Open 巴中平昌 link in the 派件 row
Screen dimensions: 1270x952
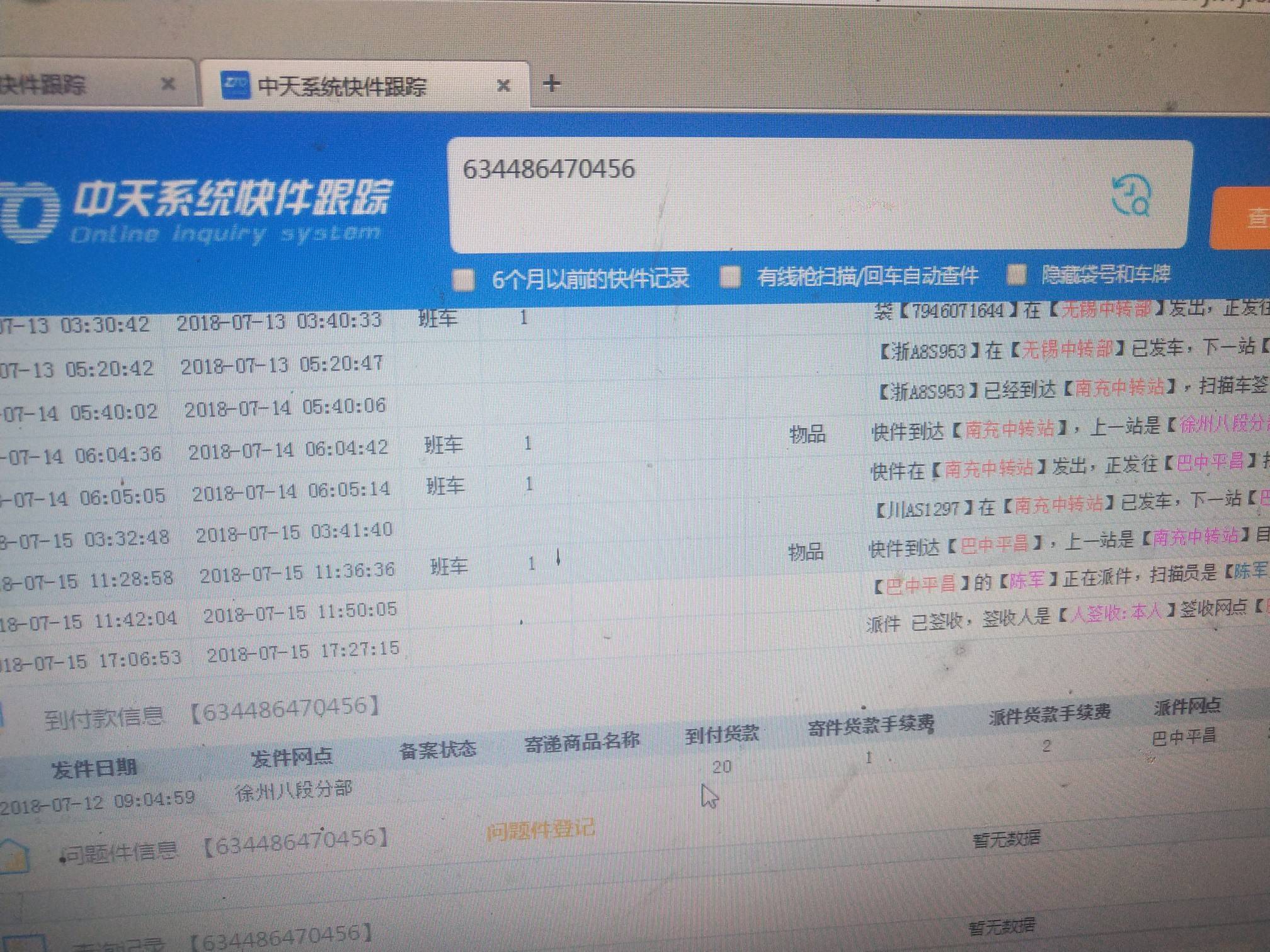(920, 585)
